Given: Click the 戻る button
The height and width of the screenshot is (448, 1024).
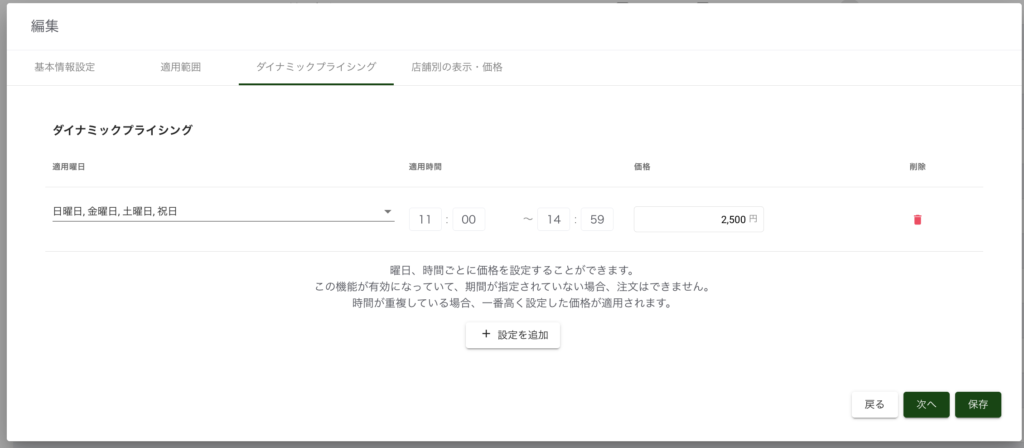Looking at the screenshot, I should click(874, 405).
